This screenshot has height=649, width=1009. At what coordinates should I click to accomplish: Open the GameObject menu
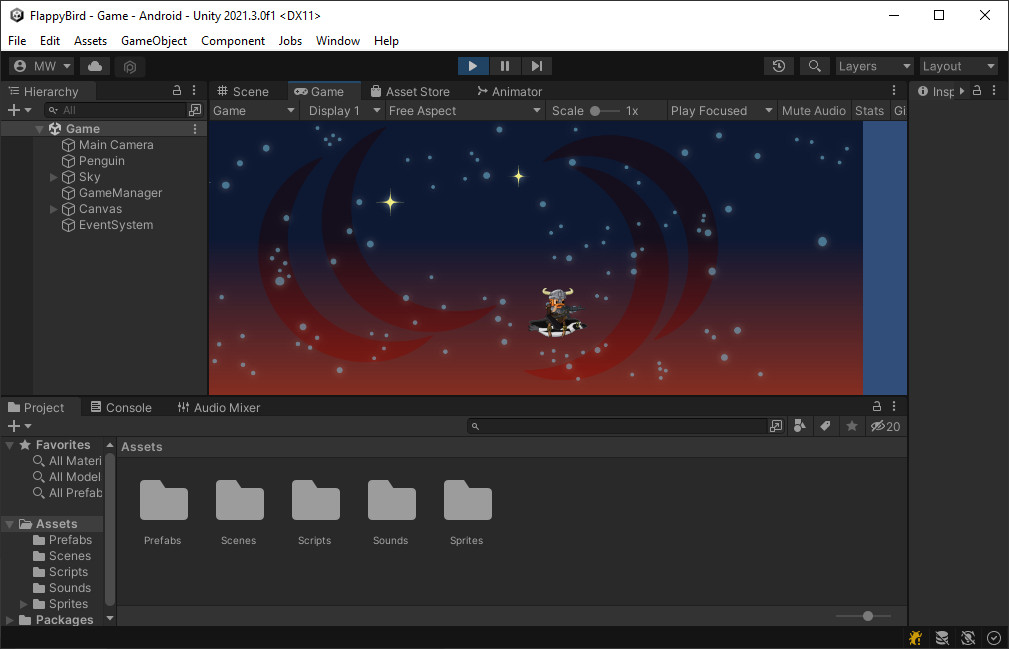(x=154, y=41)
